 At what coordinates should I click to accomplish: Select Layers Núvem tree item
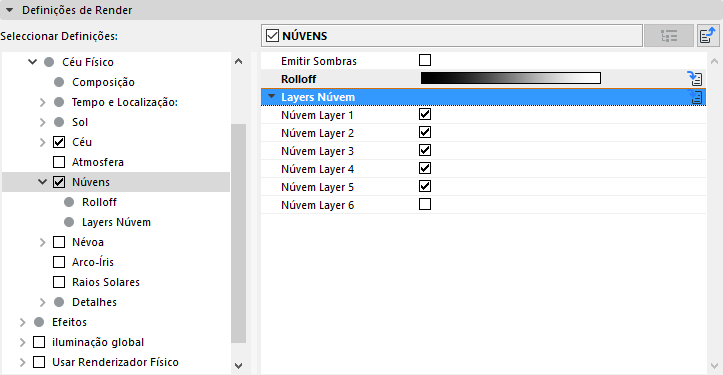tap(116, 222)
